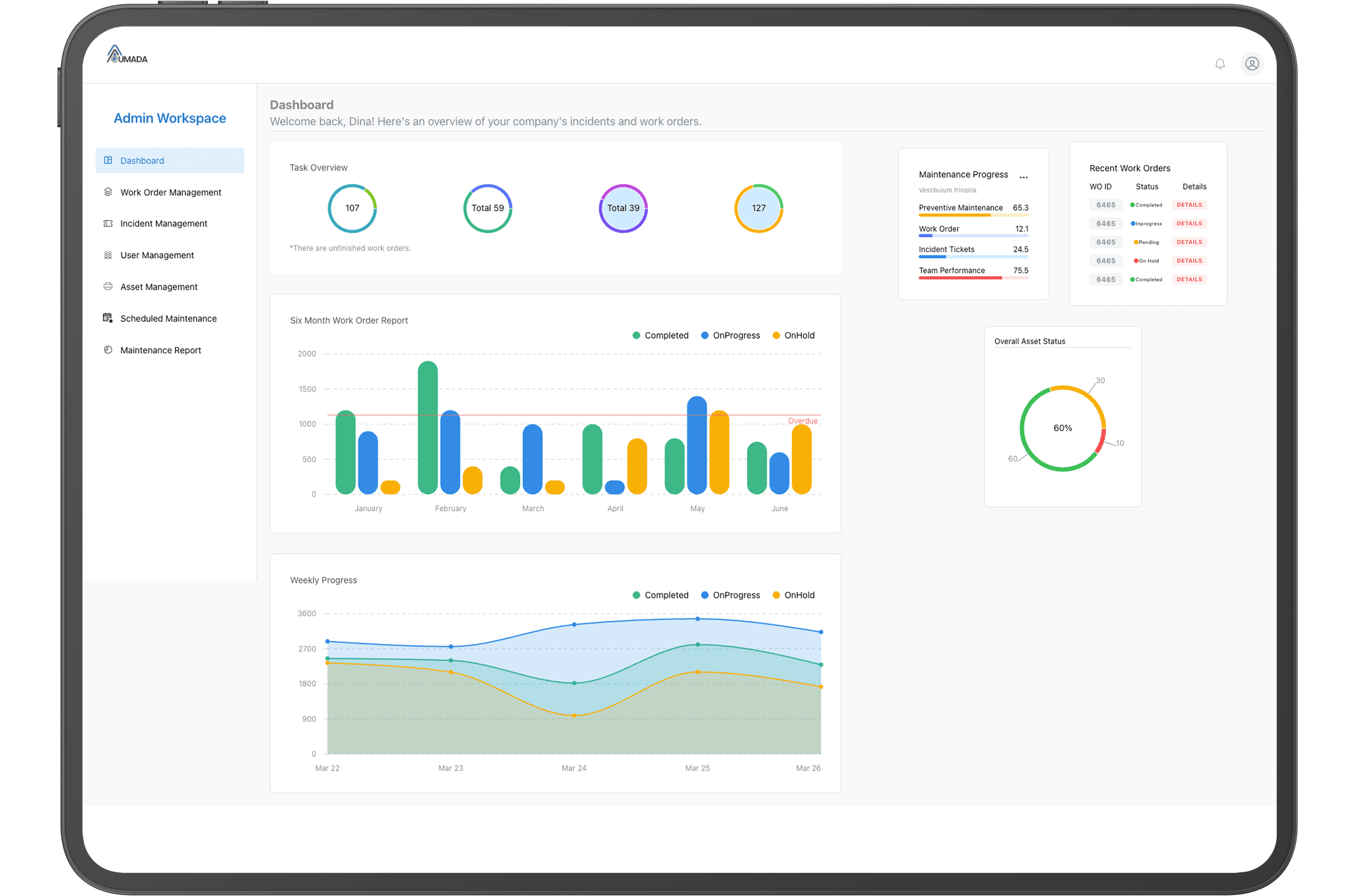Click the Incident Management ticket icon
Image resolution: width=1355 pixels, height=896 pixels.
[x=108, y=223]
